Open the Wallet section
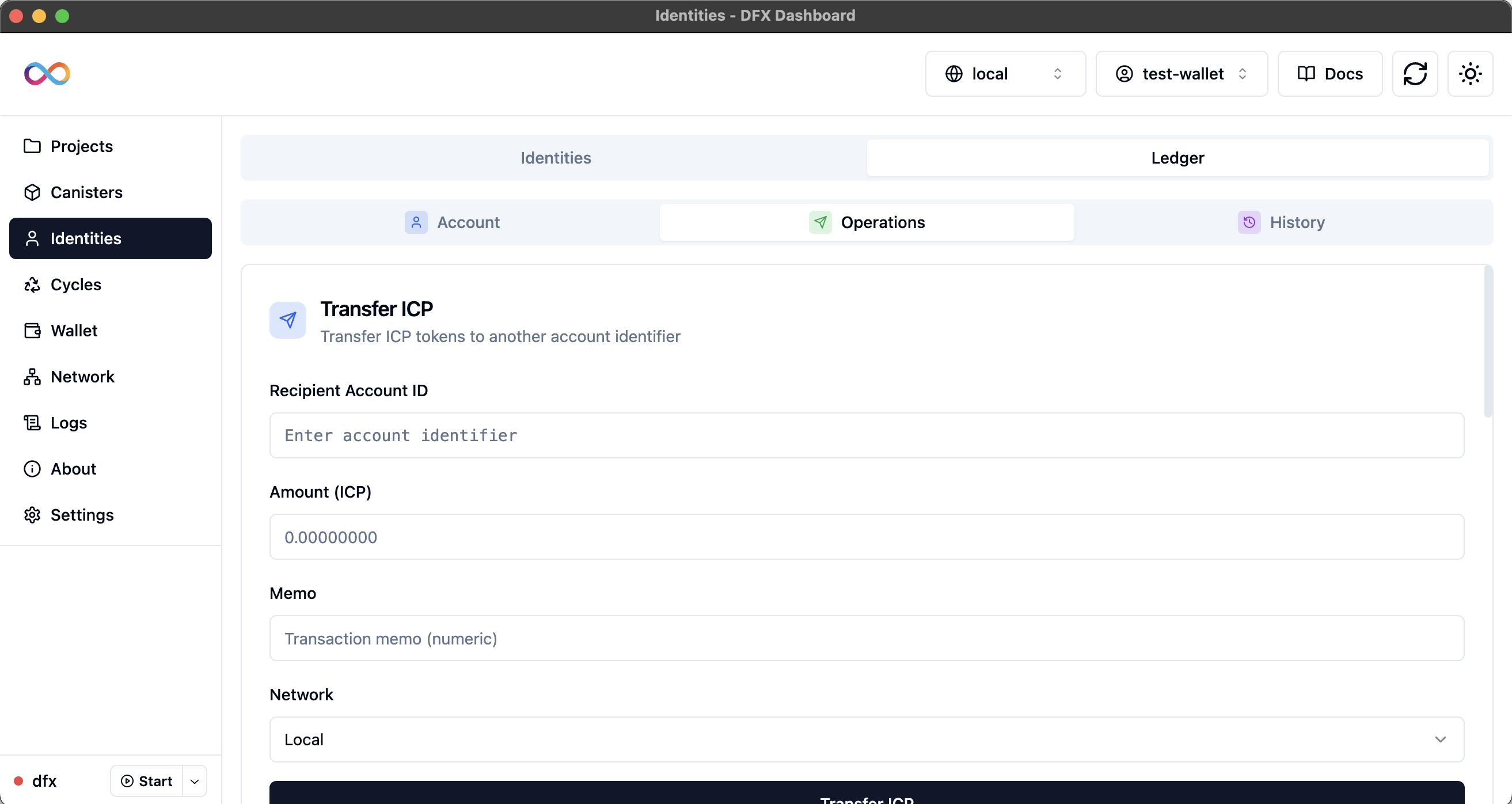 73,330
